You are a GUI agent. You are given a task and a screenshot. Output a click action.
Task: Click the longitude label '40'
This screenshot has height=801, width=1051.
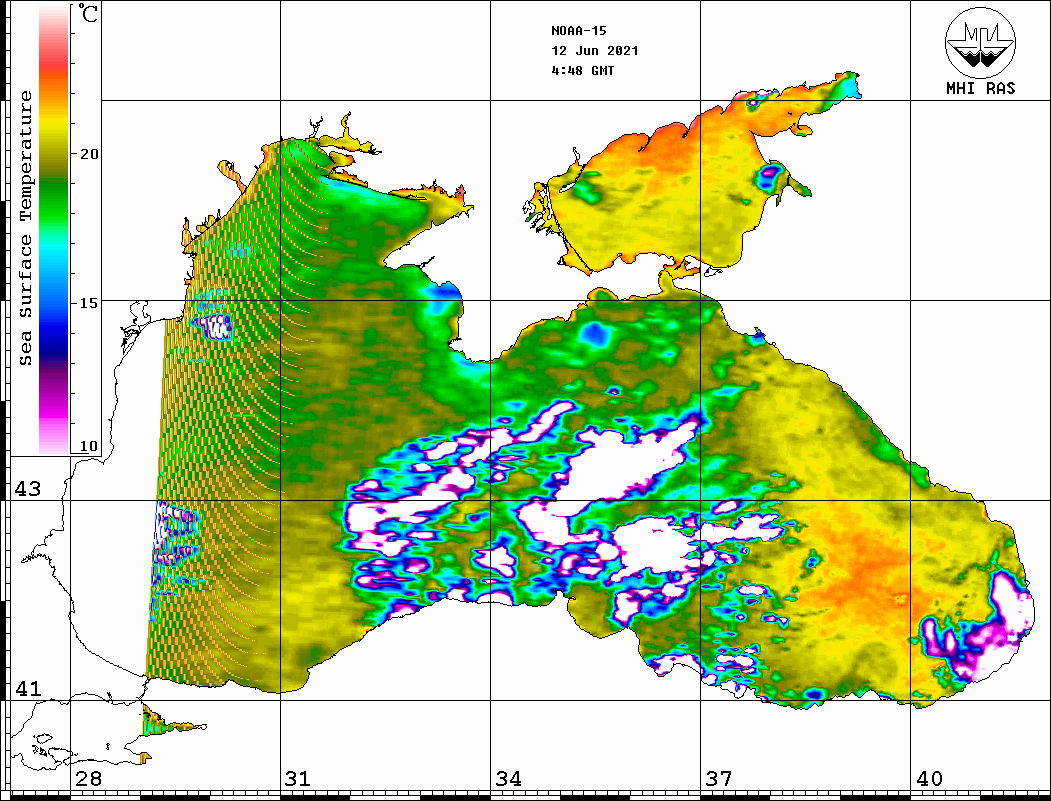[x=929, y=779]
